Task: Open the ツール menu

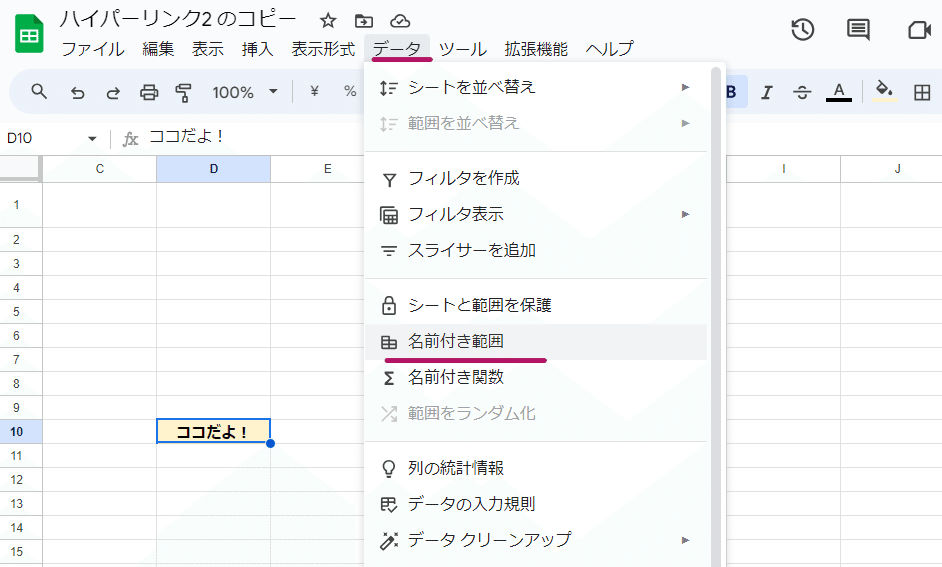Action: 463,49
